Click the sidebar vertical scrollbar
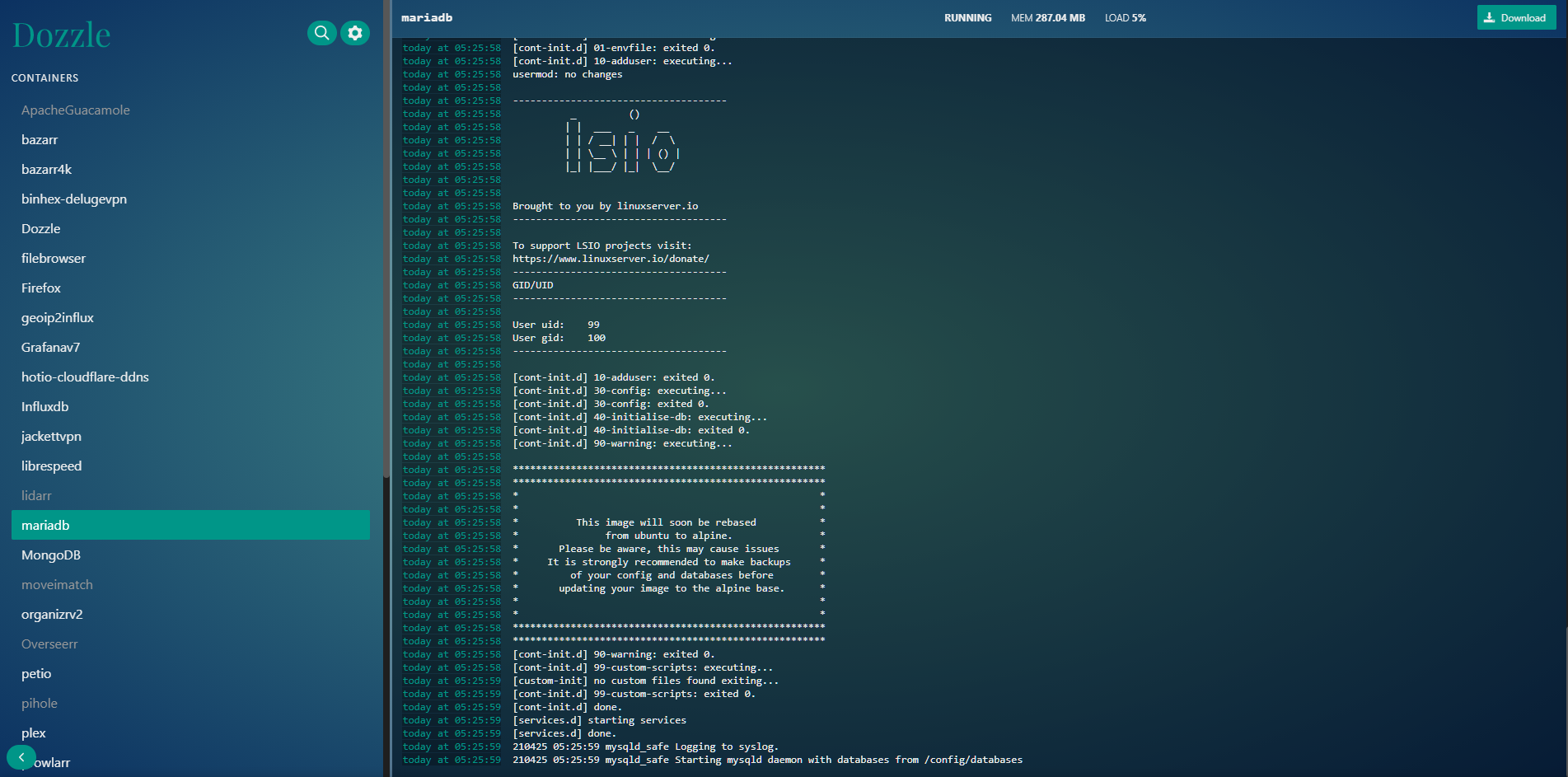Image resolution: width=1568 pixels, height=777 pixels. [x=386, y=247]
